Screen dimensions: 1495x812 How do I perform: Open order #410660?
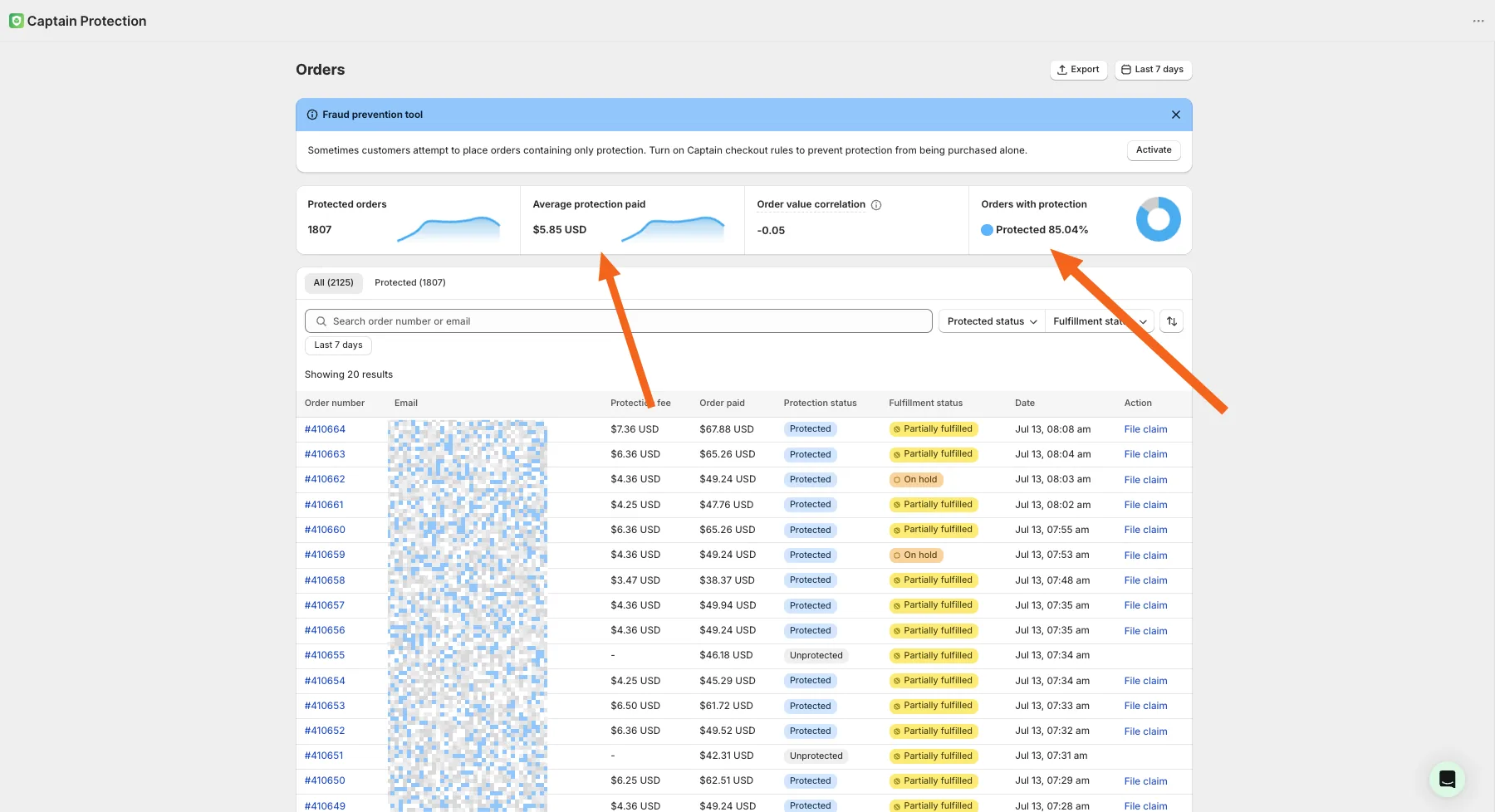coord(325,530)
